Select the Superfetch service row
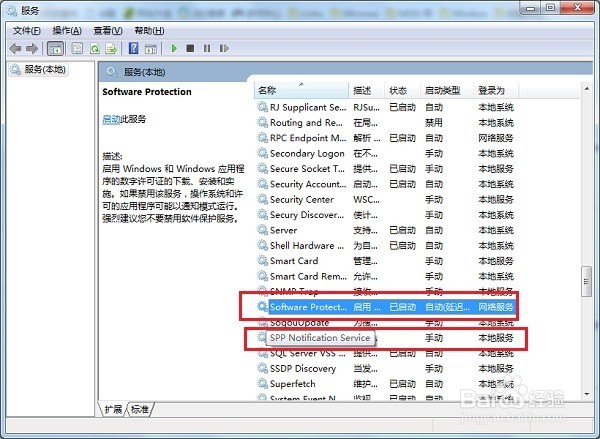Viewport: 600px width, 439px height. [385, 384]
